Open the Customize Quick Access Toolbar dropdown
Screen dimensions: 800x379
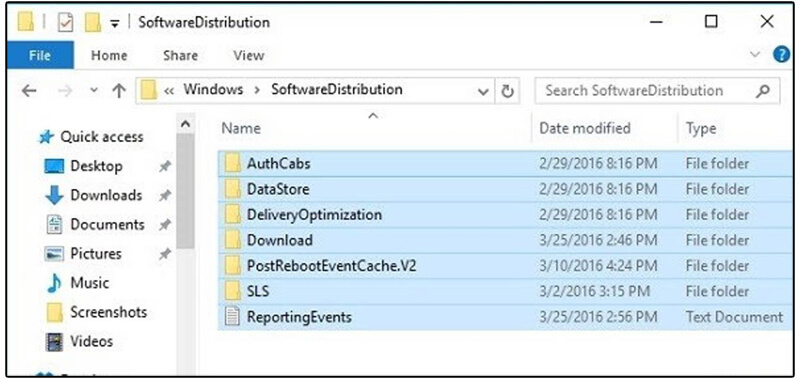point(115,24)
